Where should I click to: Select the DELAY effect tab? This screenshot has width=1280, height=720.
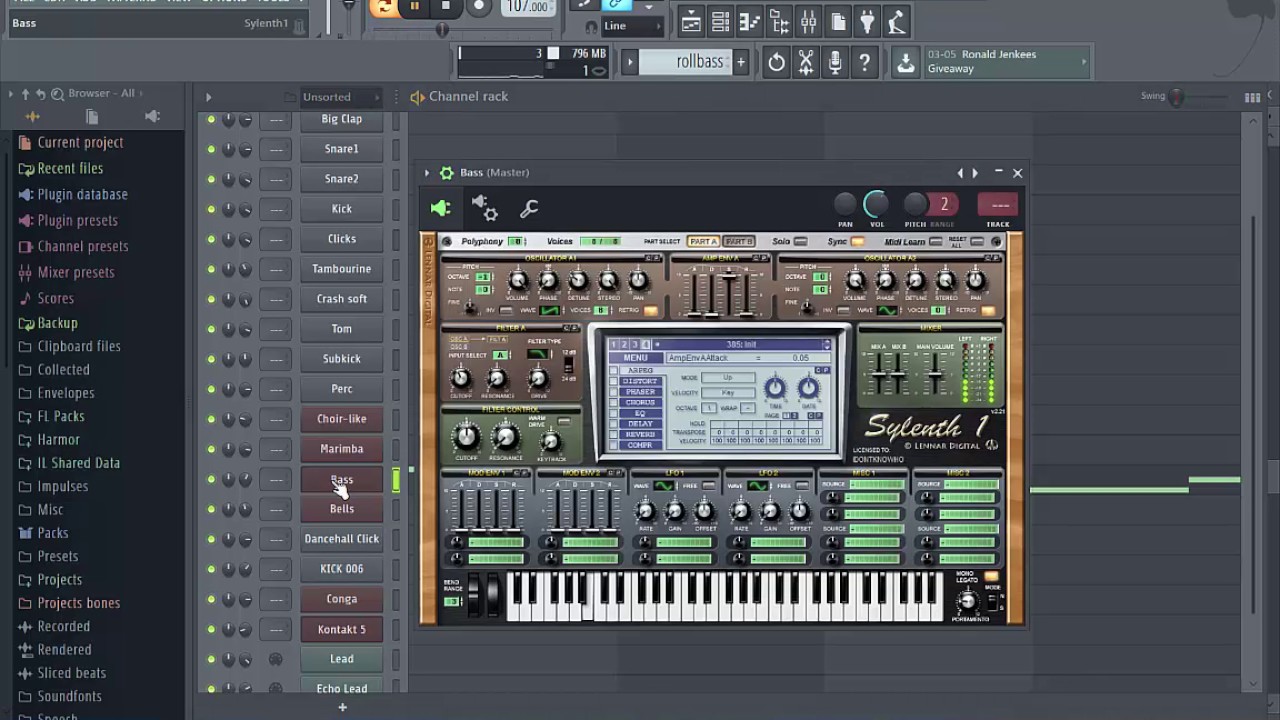(640, 424)
